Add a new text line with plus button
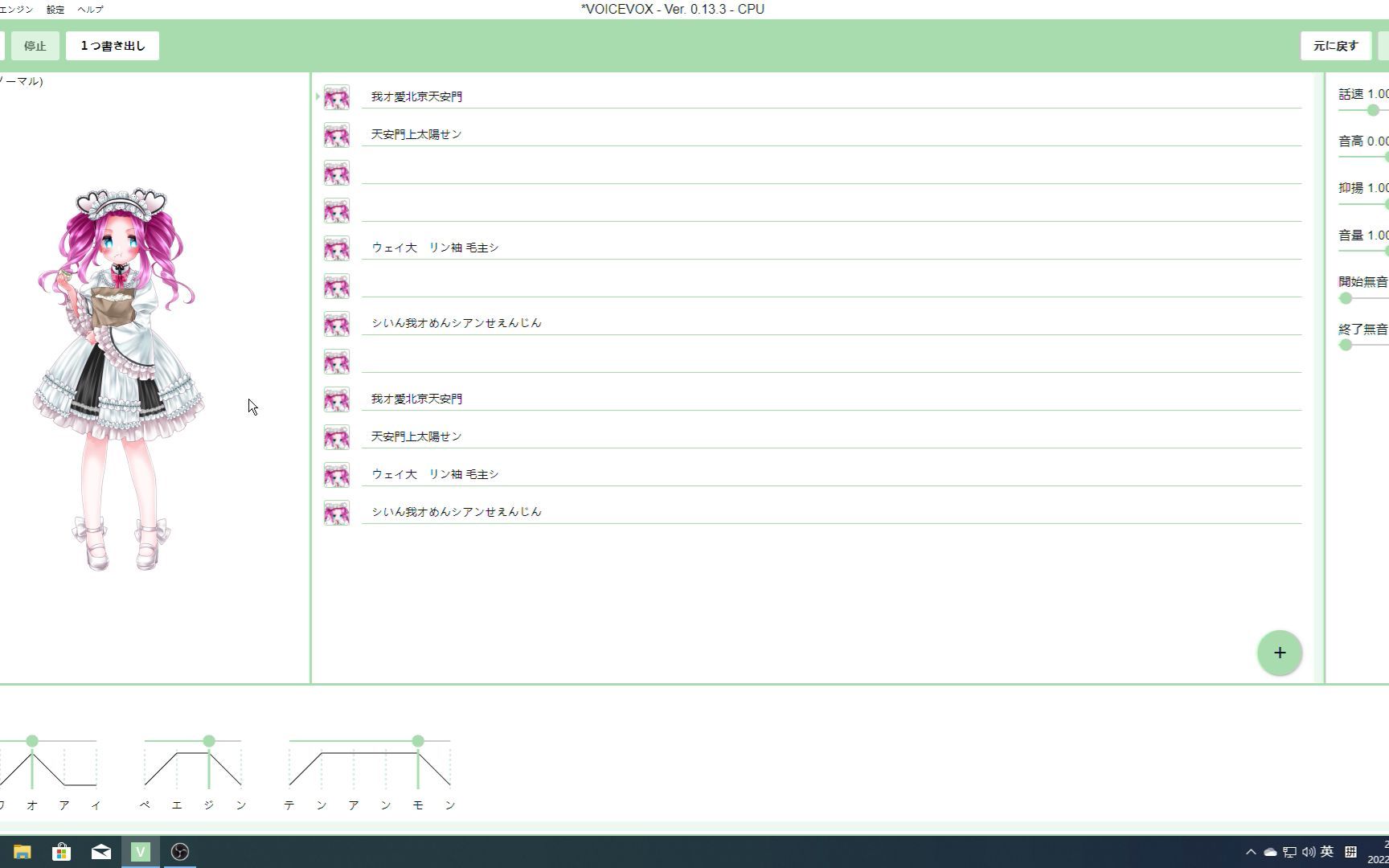 click(x=1280, y=653)
